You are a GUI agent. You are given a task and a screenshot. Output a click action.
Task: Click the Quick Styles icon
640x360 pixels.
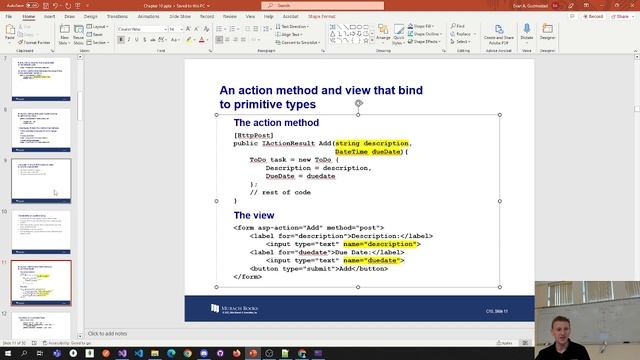[x=398, y=34]
